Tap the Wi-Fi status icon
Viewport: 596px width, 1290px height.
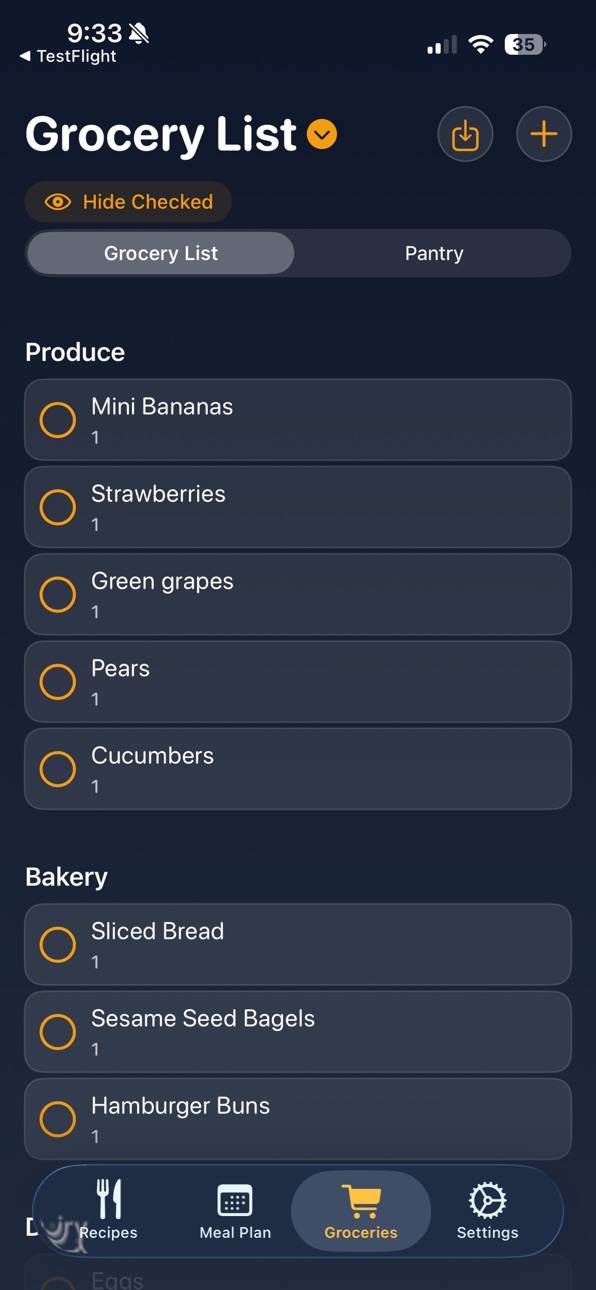(x=481, y=44)
